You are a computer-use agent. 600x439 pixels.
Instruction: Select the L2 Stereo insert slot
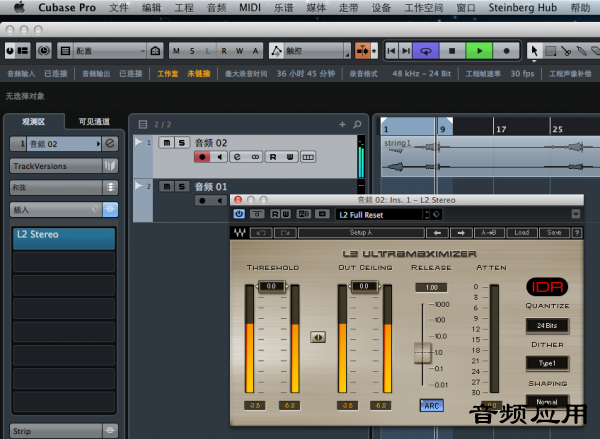pos(64,239)
